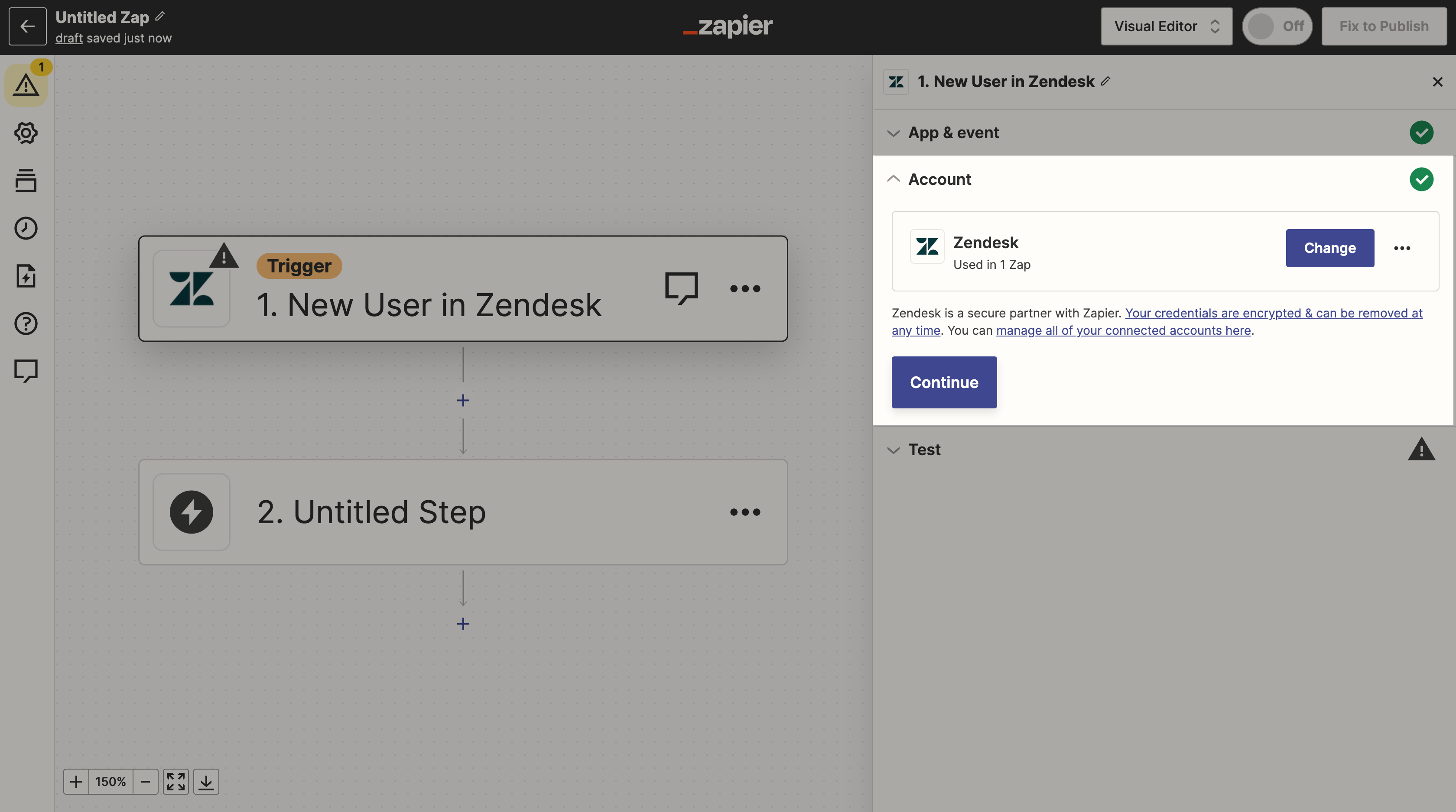This screenshot has height=812, width=1456.
Task: Add a comment on the trigger step
Action: point(682,288)
